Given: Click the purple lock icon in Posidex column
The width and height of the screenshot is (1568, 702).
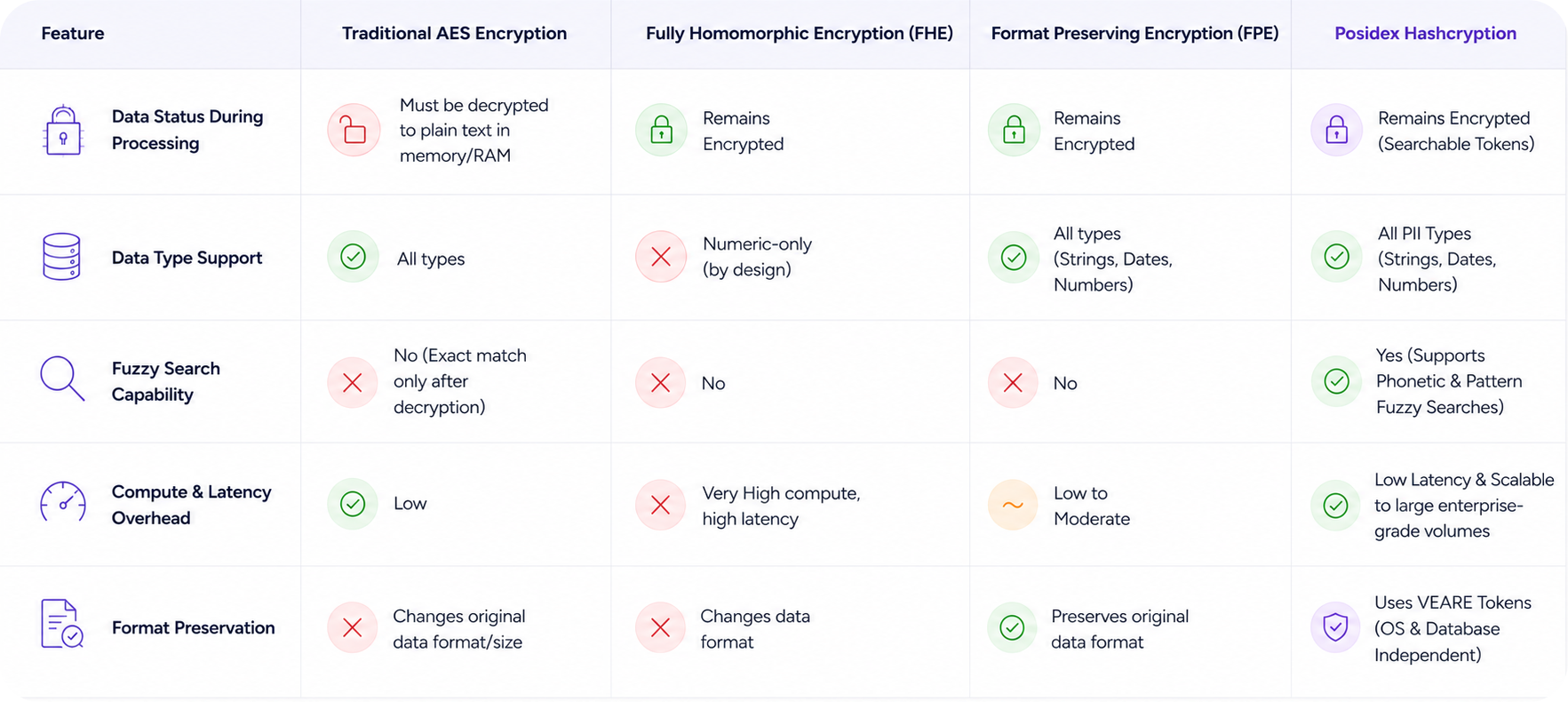Looking at the screenshot, I should pyautogui.click(x=1336, y=130).
